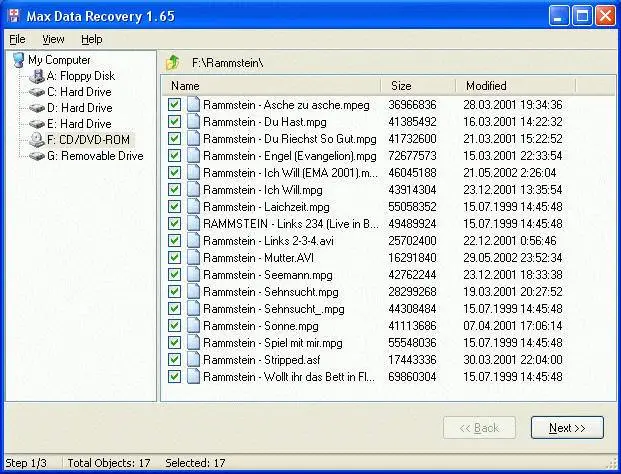Screen dimensions: 621x474
Task: Select the E: Hard Drive tree item
Action: coord(79,124)
